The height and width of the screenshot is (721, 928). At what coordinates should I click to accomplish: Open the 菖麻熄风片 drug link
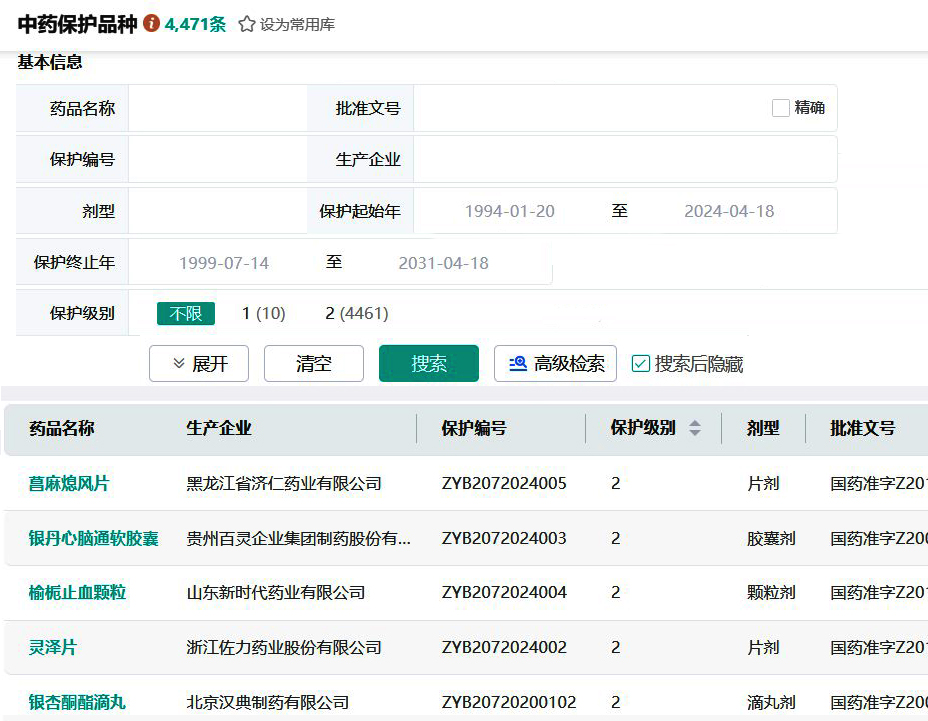[69, 483]
